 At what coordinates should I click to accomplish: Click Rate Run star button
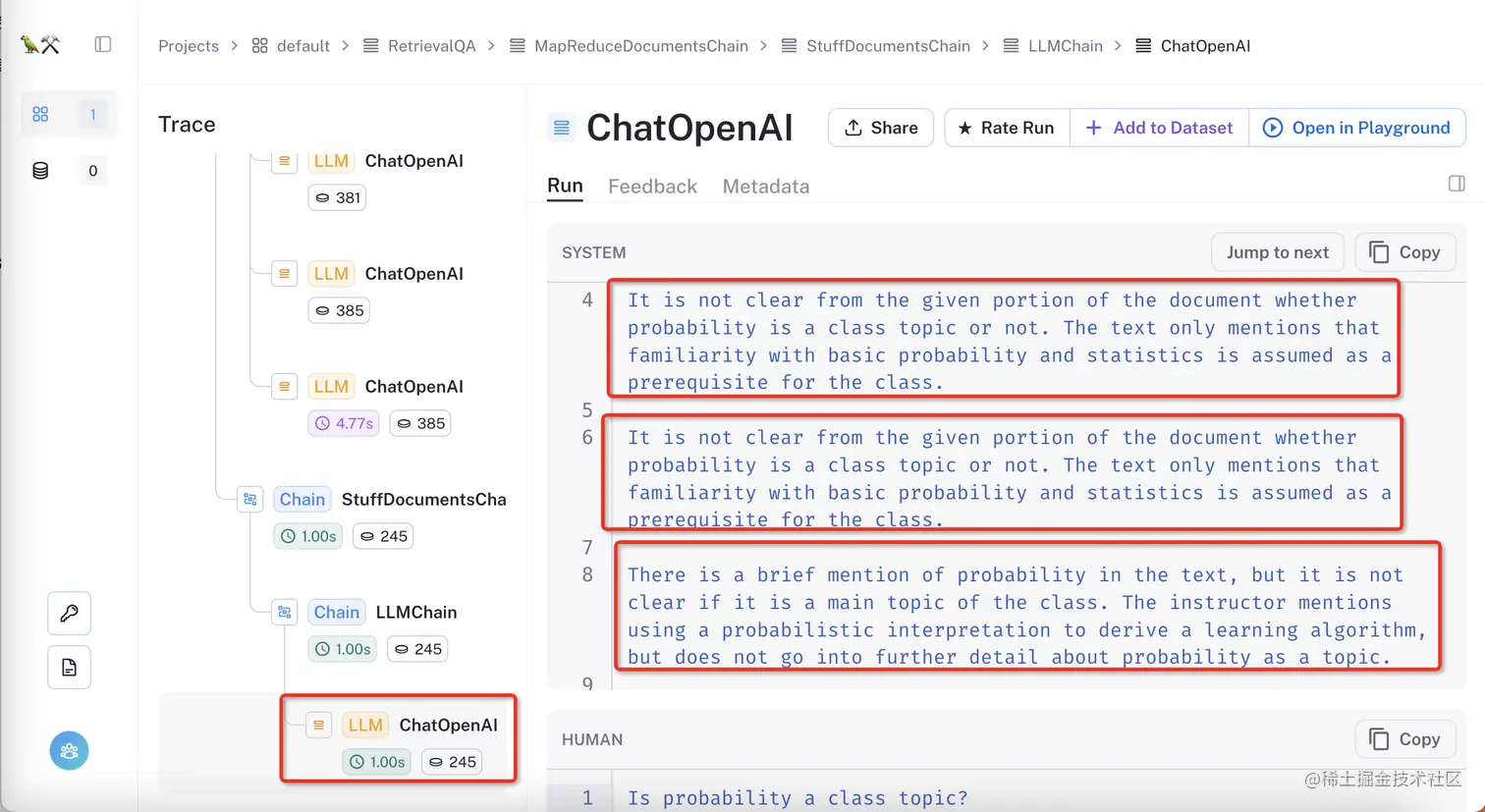point(1006,128)
